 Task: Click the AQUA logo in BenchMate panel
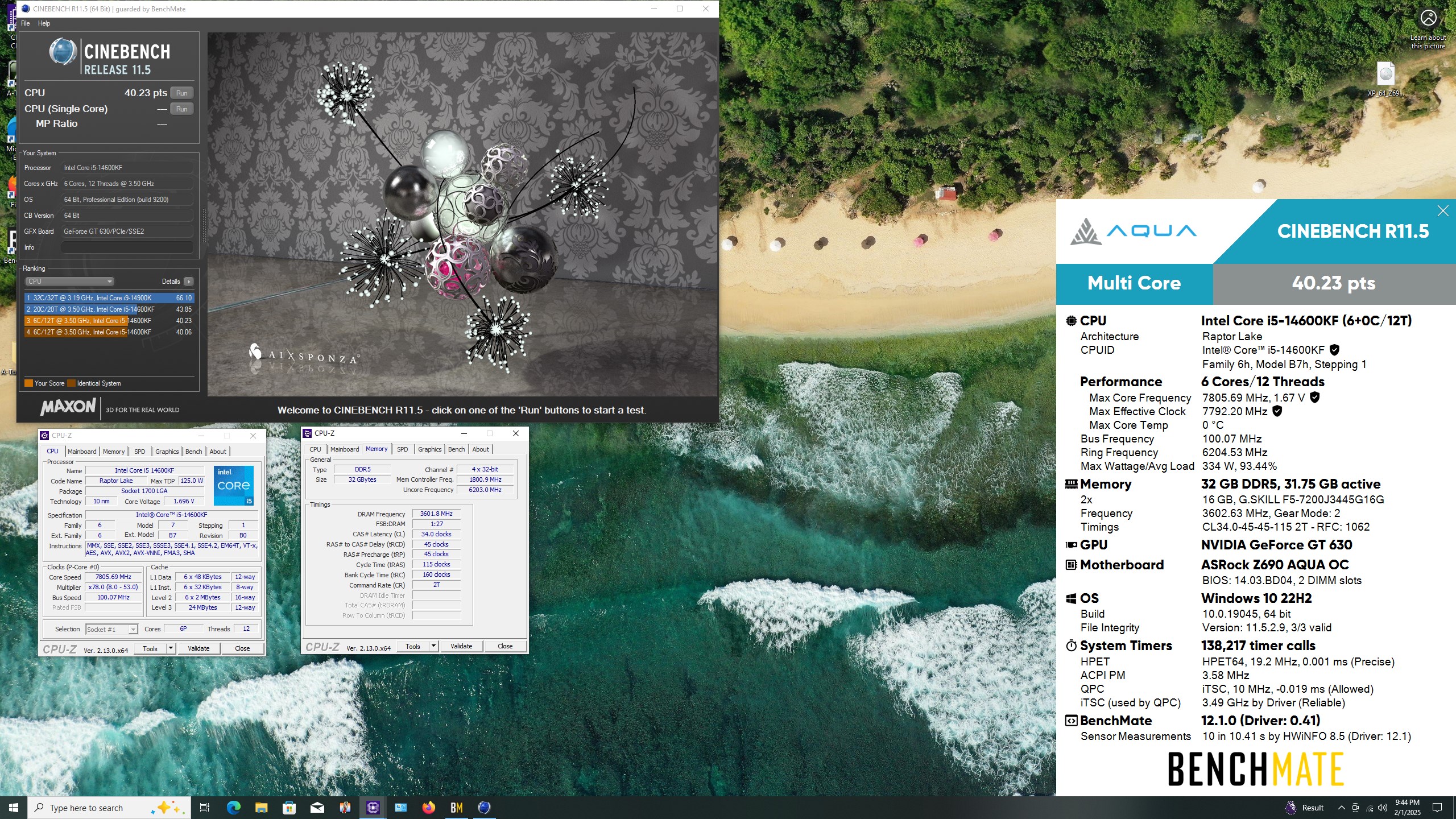click(1133, 231)
